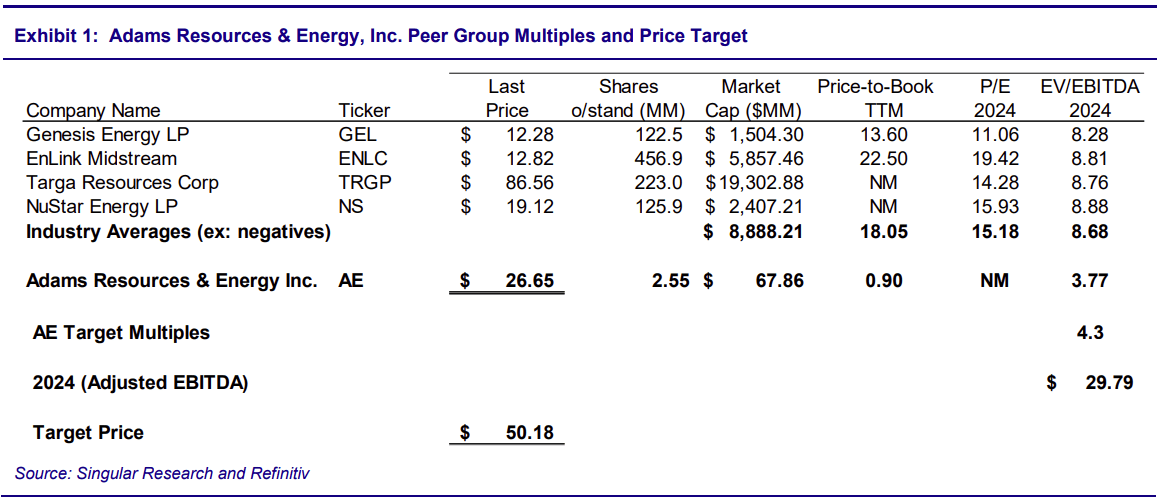The image size is (1160, 501).
Task: Select the Price-to-Book TTM column header
Action: tap(875, 98)
